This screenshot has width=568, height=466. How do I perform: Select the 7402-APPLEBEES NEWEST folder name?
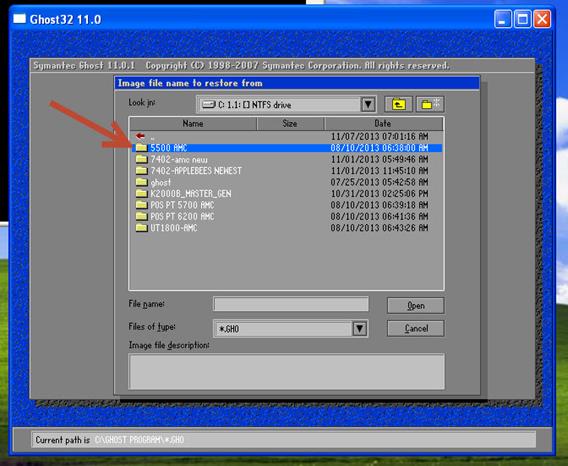196,171
